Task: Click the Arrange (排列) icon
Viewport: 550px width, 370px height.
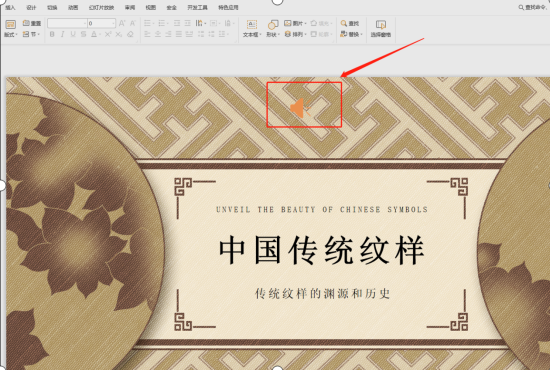Action: (288, 34)
